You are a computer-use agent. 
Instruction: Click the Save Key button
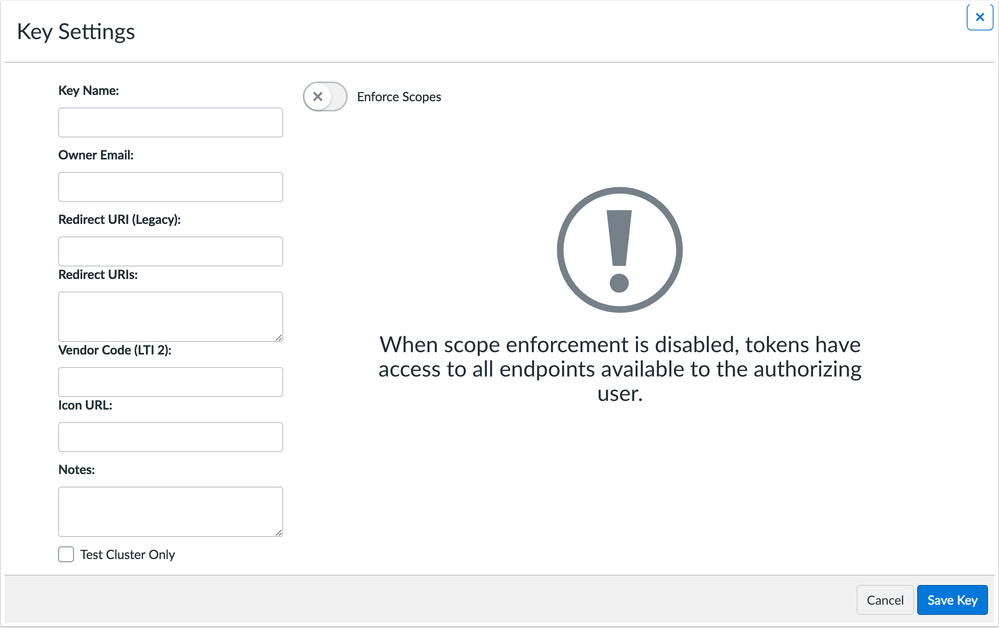(x=951, y=600)
